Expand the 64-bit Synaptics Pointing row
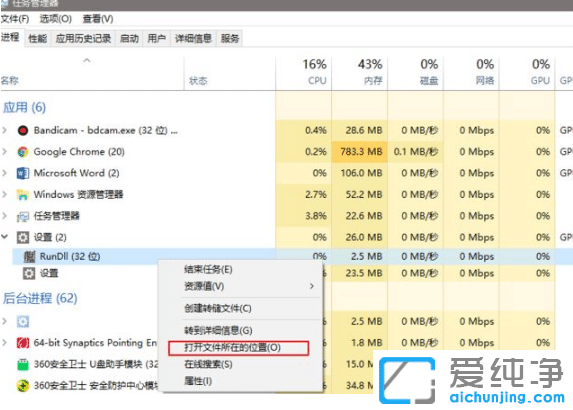The height and width of the screenshot is (410, 573). [x=4, y=342]
